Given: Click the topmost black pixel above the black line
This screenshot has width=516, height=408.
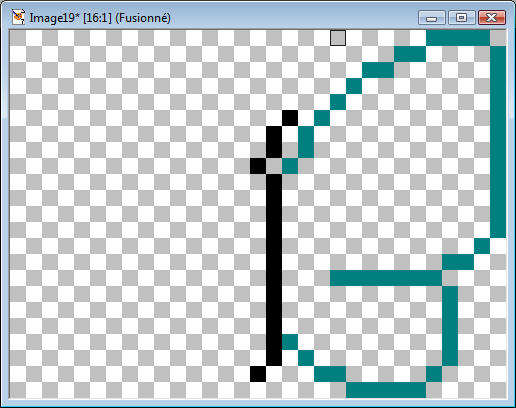Looking at the screenshot, I should [x=290, y=118].
